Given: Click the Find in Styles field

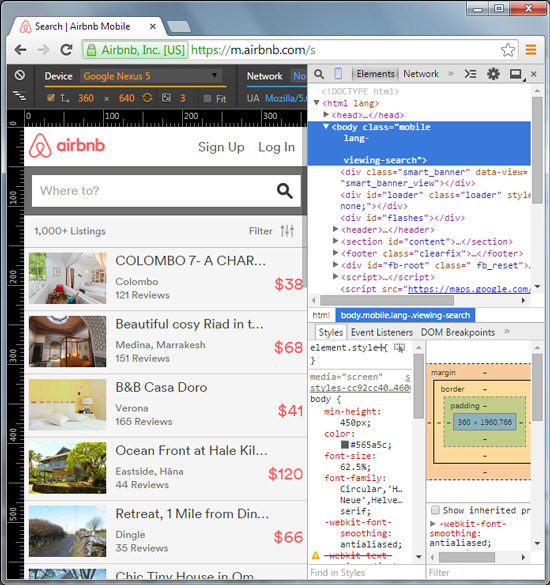Looking at the screenshot, I should [x=366, y=573].
